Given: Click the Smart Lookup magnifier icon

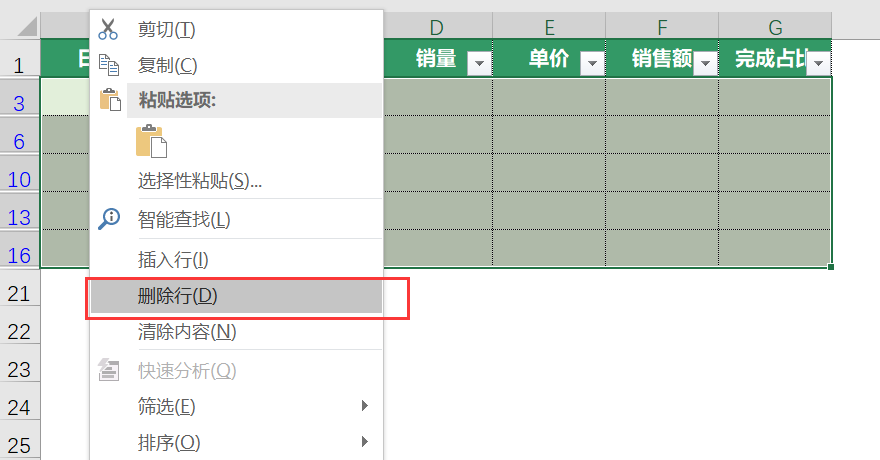Looking at the screenshot, I should pos(109,219).
